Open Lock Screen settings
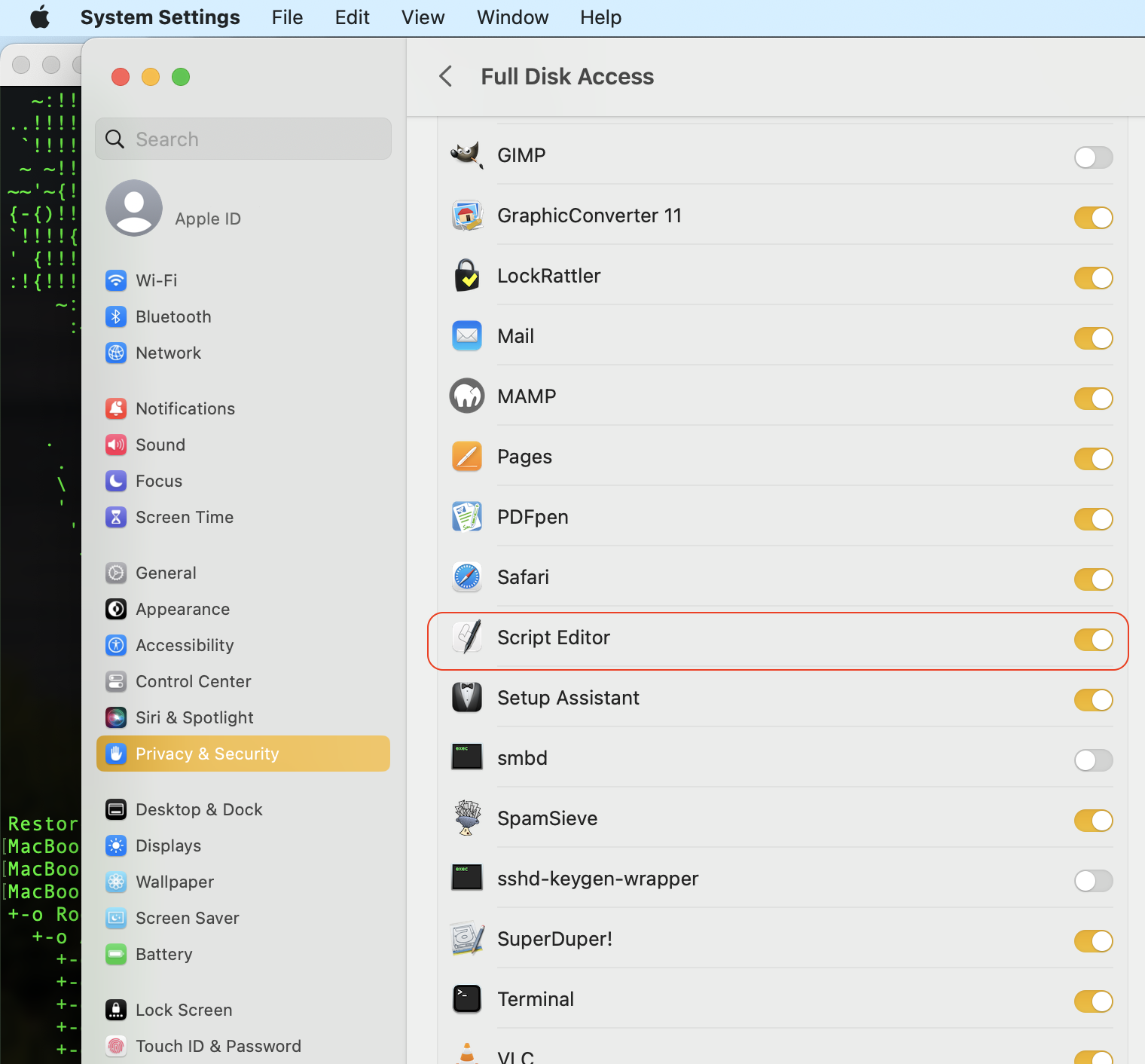Image resolution: width=1145 pixels, height=1064 pixels. 243,1010
